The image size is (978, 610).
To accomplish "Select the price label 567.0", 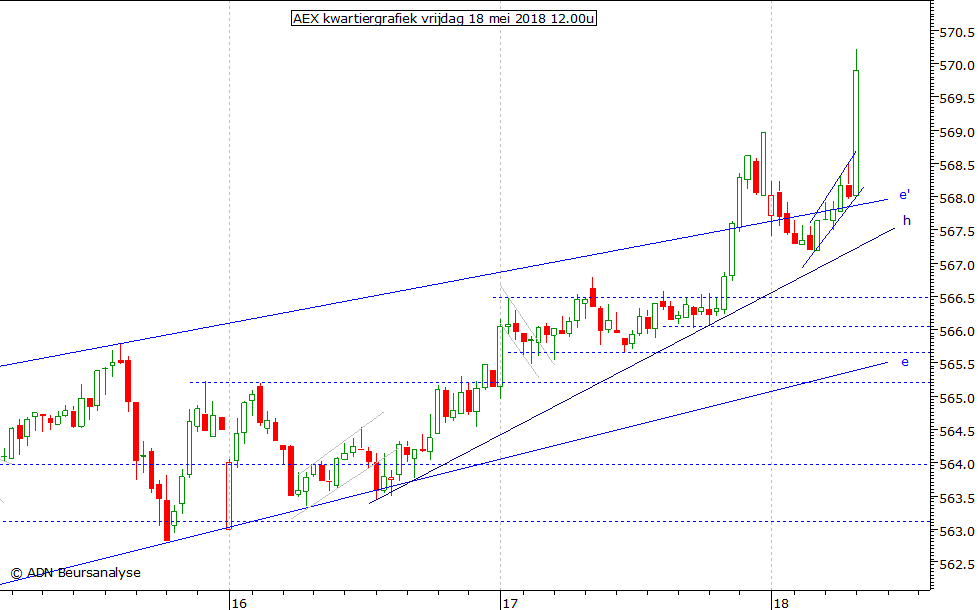I will click(x=957, y=265).
